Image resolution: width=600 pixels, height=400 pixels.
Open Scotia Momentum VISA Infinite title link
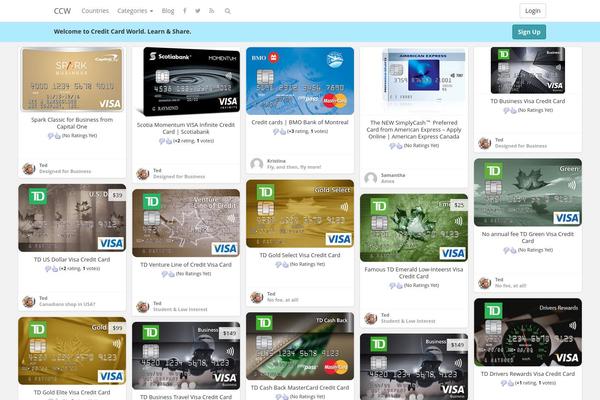click(186, 128)
